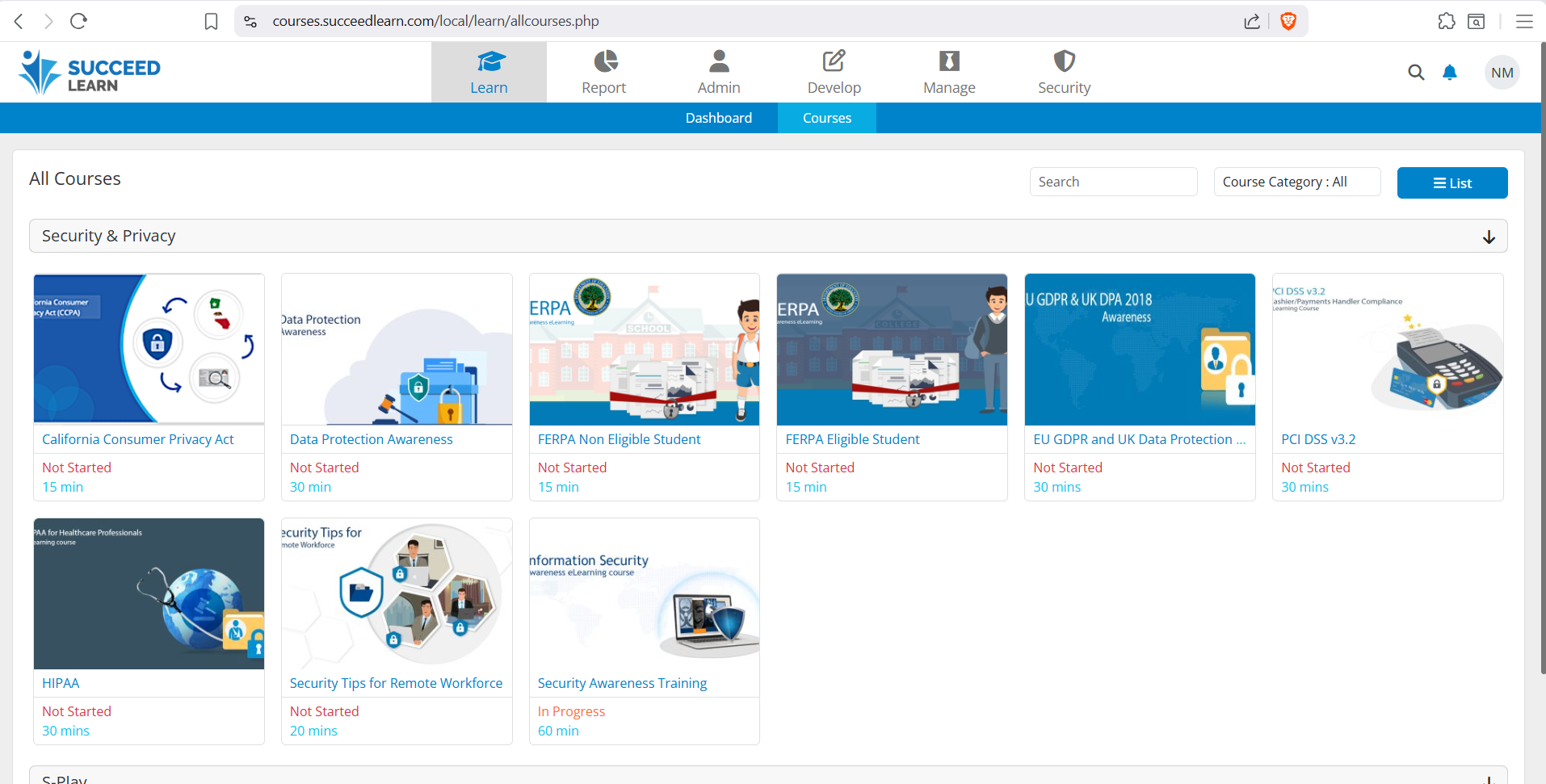Open HIPAA title link

[61, 683]
